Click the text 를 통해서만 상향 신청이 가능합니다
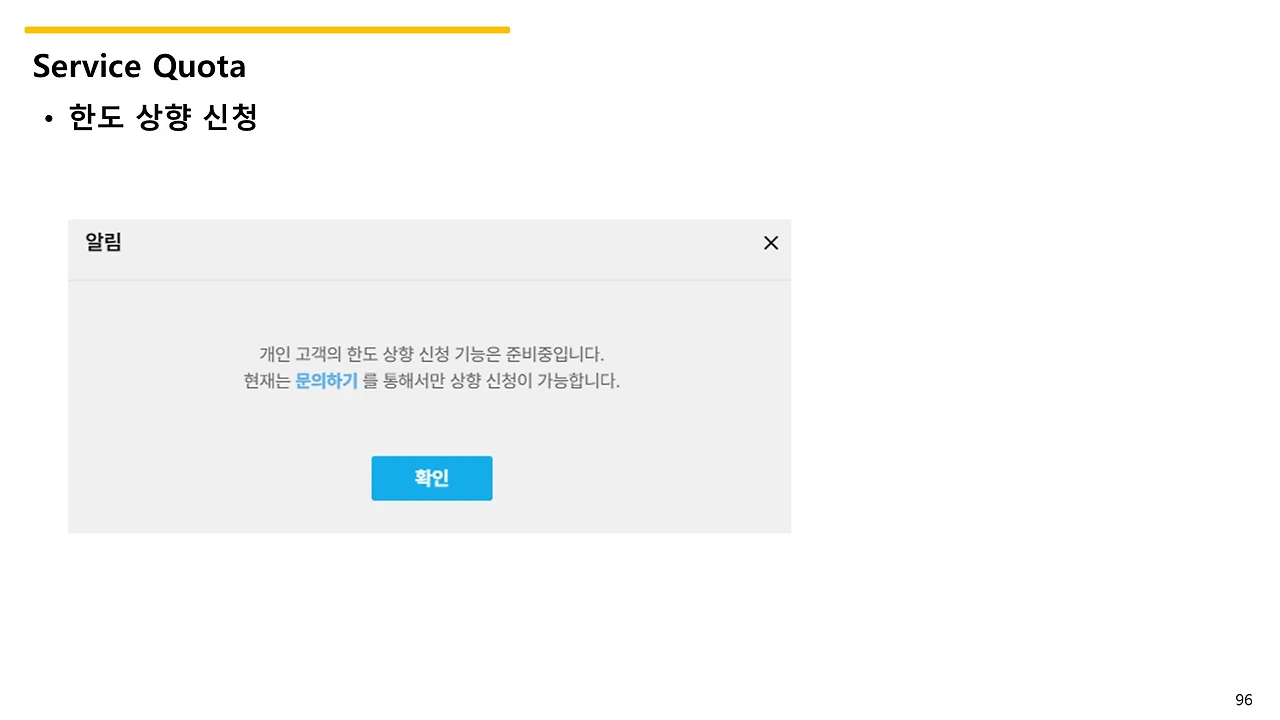 coord(491,381)
